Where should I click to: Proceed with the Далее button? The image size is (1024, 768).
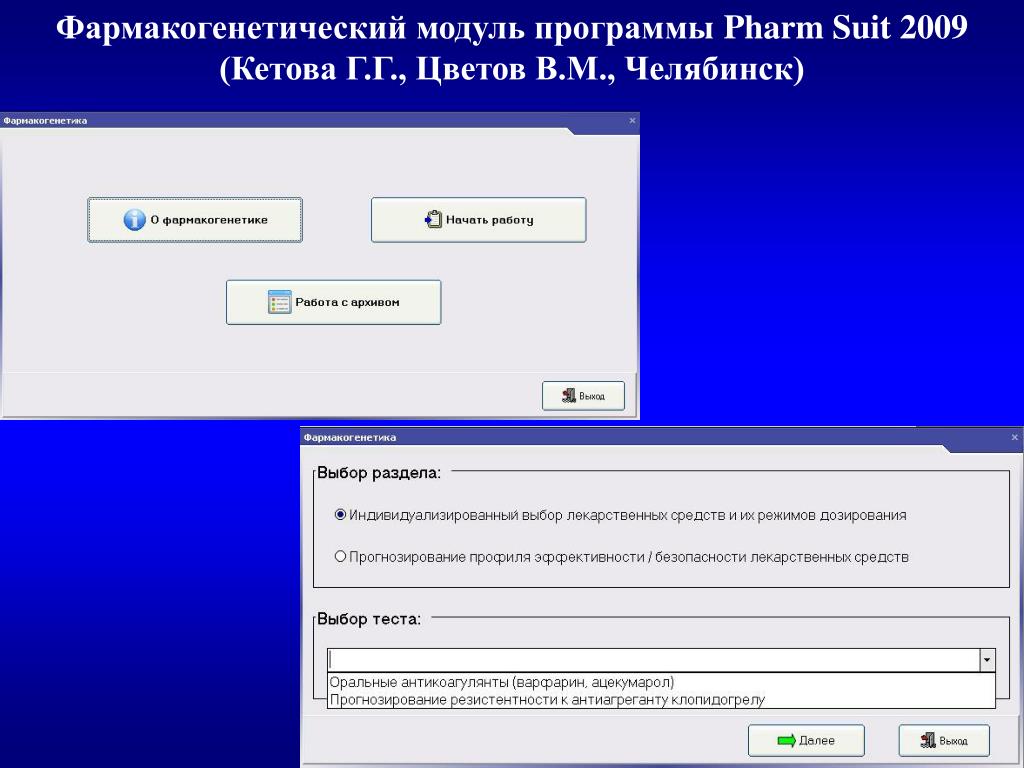[x=806, y=740]
